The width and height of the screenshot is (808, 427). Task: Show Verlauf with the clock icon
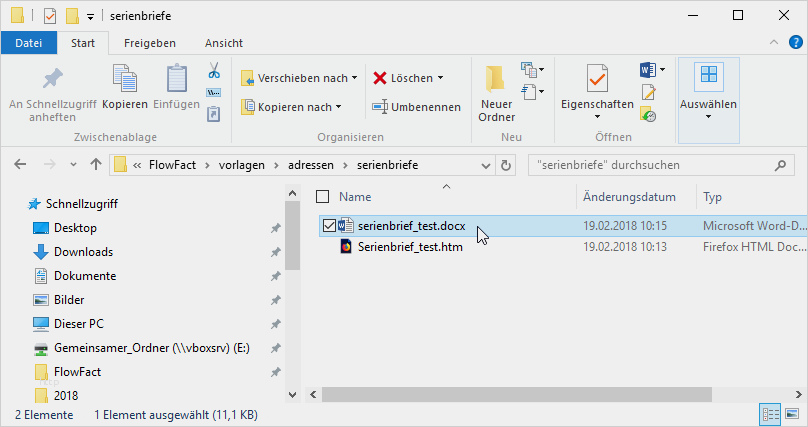(648, 114)
